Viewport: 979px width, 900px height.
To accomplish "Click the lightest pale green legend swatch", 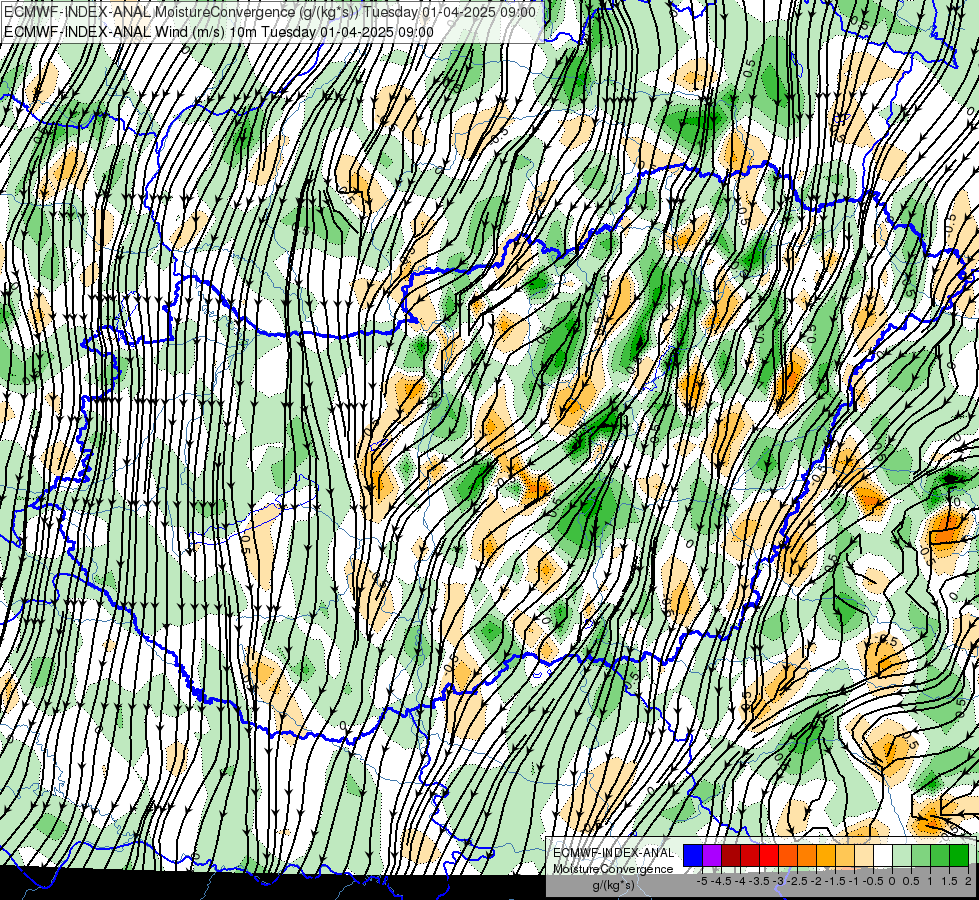I will [902, 855].
